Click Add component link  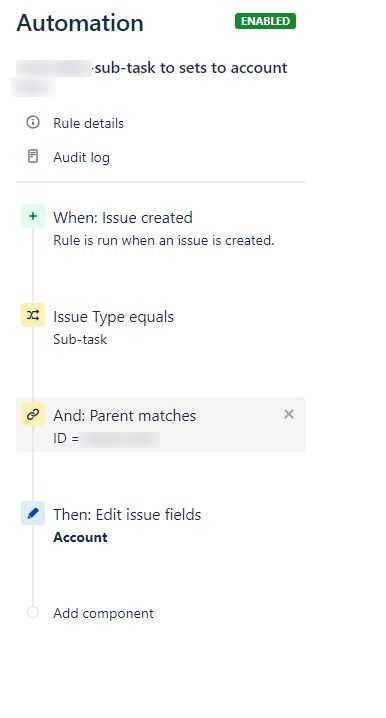[x=103, y=613]
